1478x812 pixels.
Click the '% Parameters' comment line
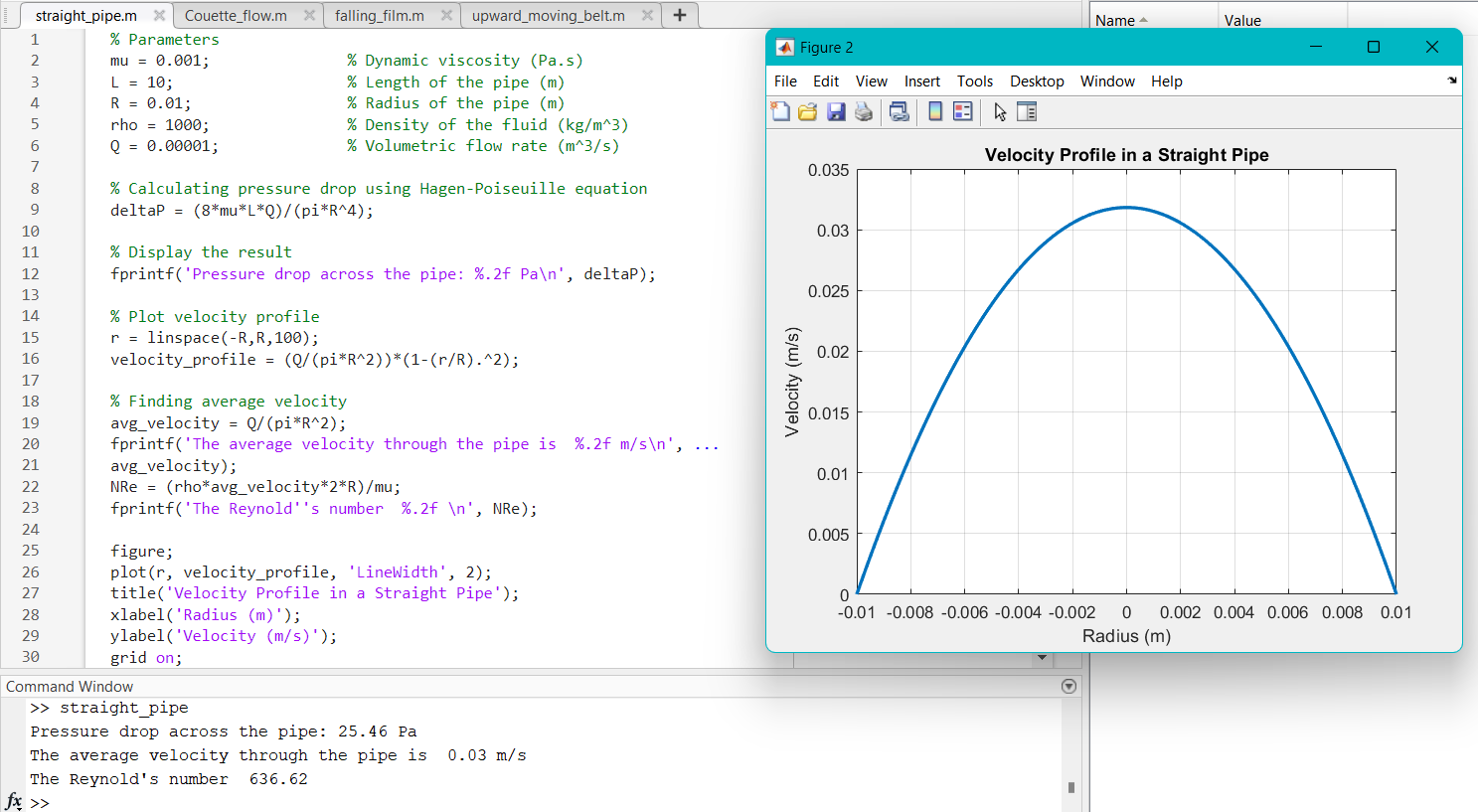[164, 40]
